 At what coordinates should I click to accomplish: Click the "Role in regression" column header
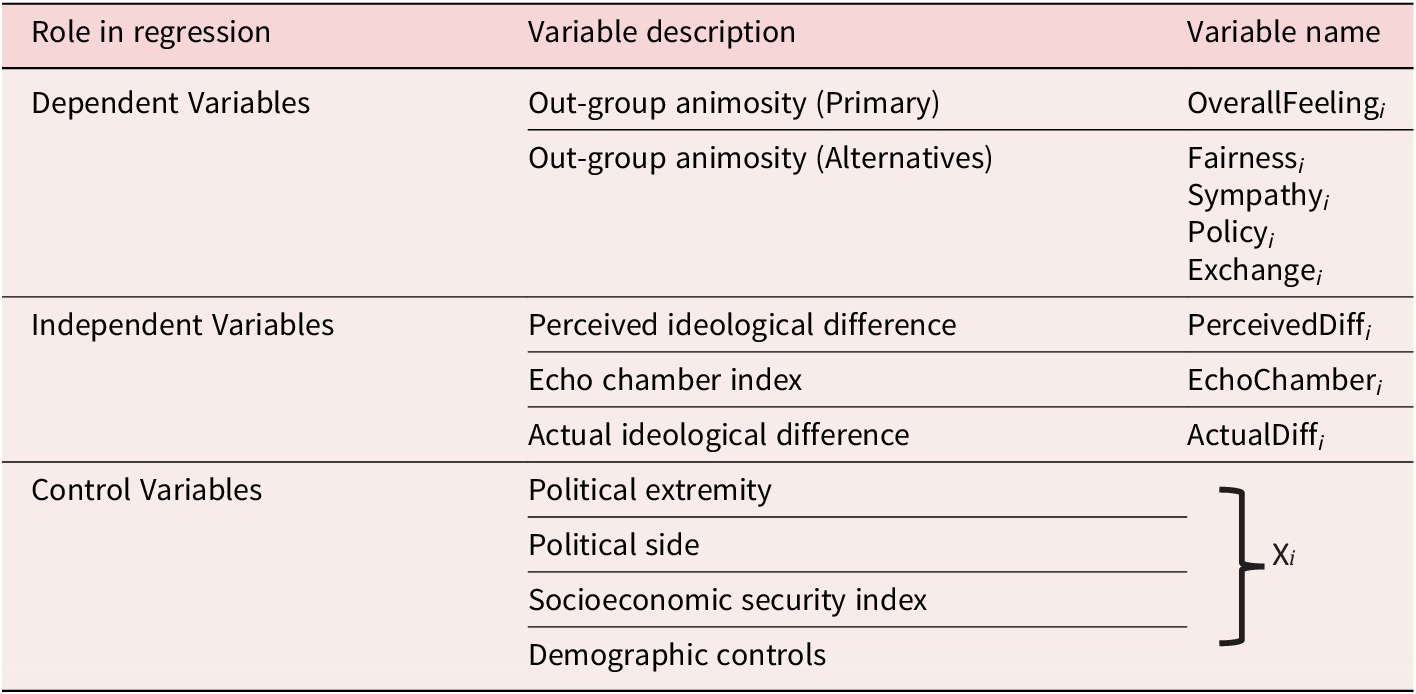pos(151,32)
